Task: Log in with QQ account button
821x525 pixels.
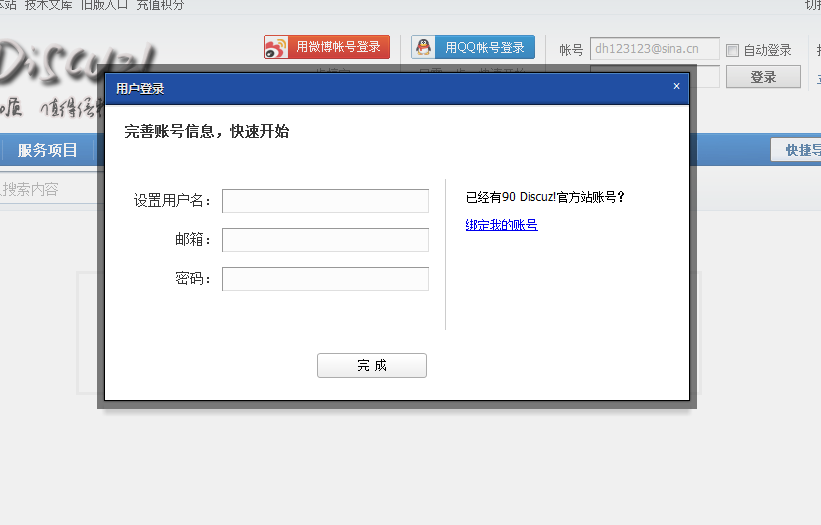Action: (473, 47)
